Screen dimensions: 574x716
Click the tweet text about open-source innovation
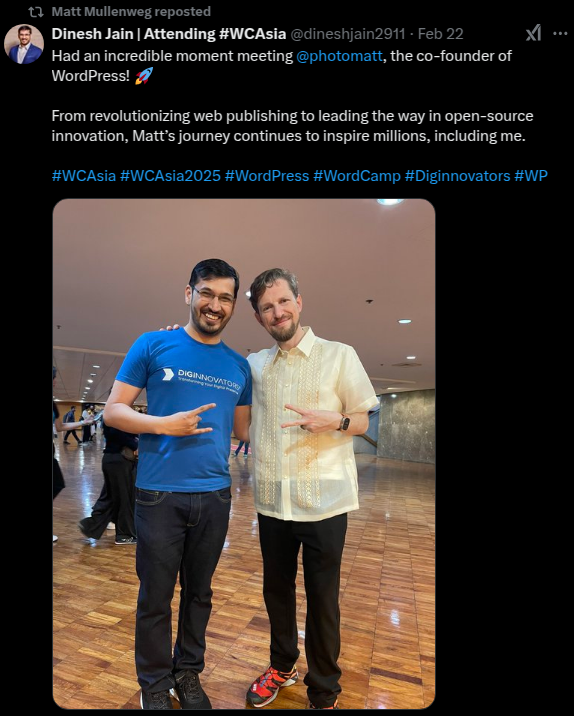292,126
